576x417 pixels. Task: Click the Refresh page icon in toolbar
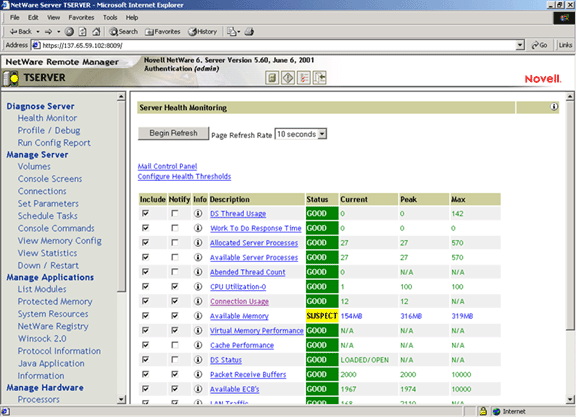83,32
